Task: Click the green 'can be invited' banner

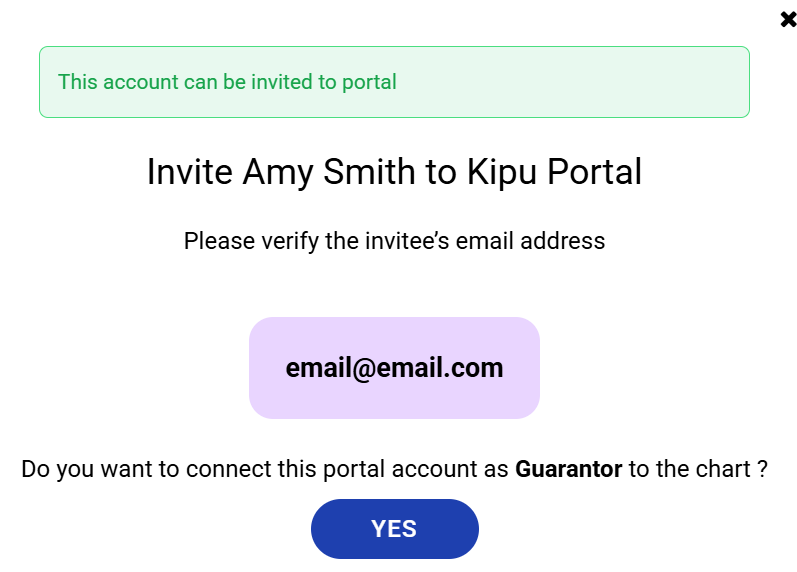Action: [394, 82]
